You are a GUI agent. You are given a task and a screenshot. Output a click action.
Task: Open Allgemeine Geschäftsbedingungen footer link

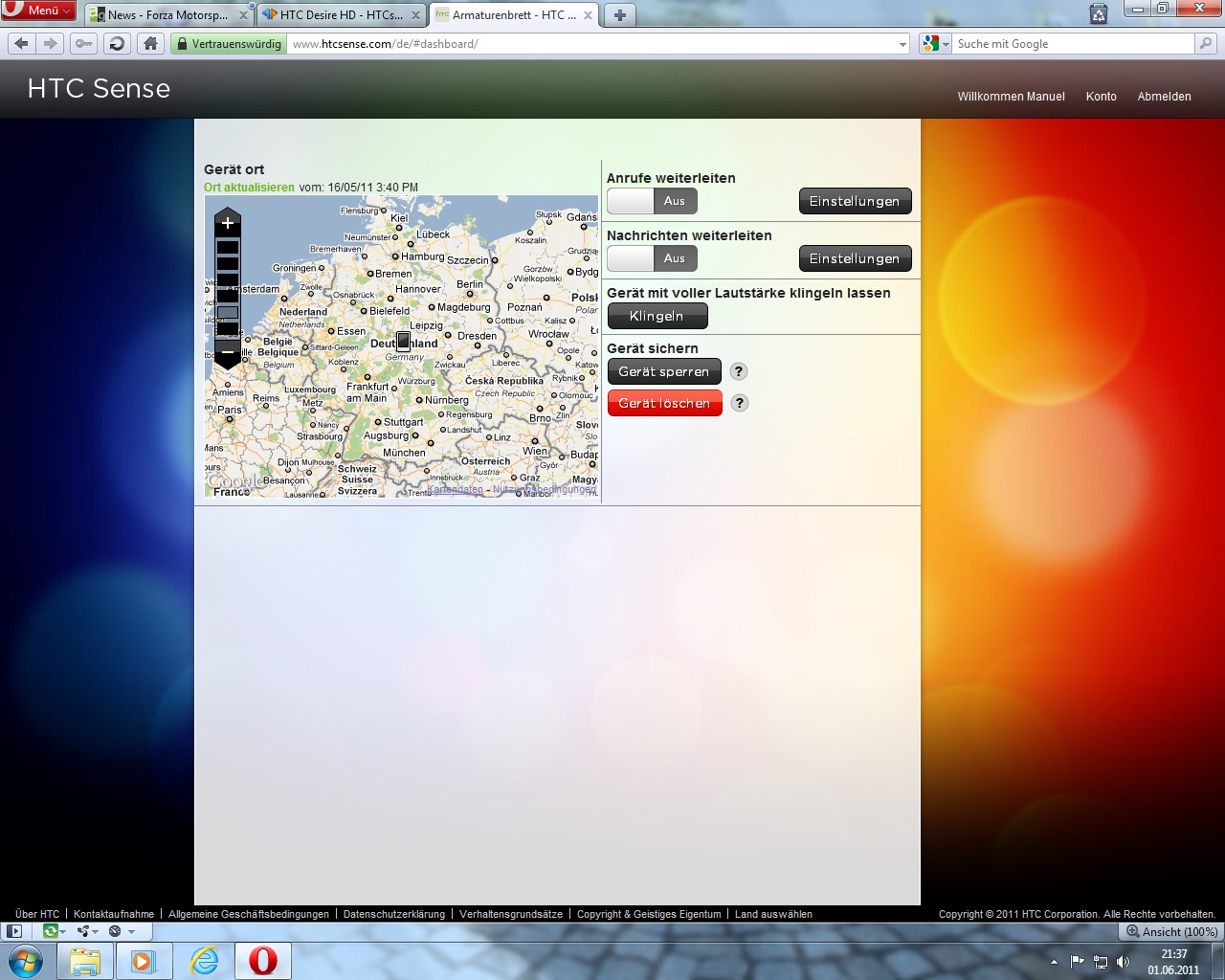[x=249, y=914]
